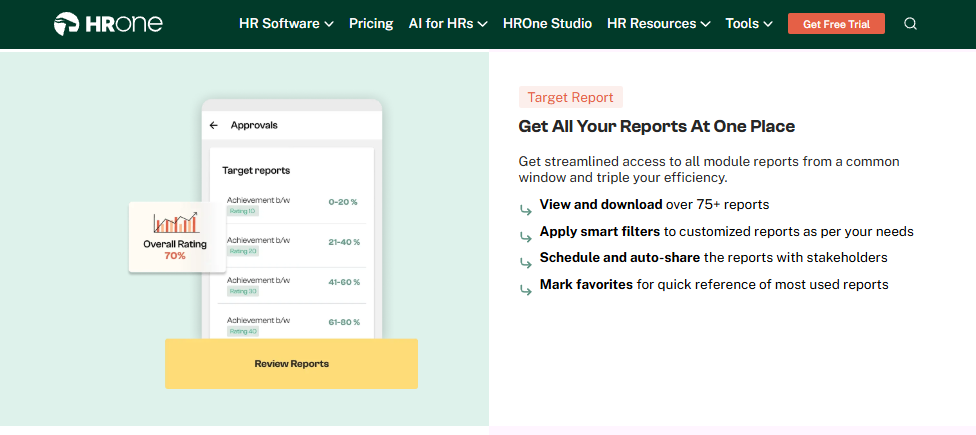The width and height of the screenshot is (976, 435).
Task: Click arrow bullet beside View and download
Action: point(525,210)
